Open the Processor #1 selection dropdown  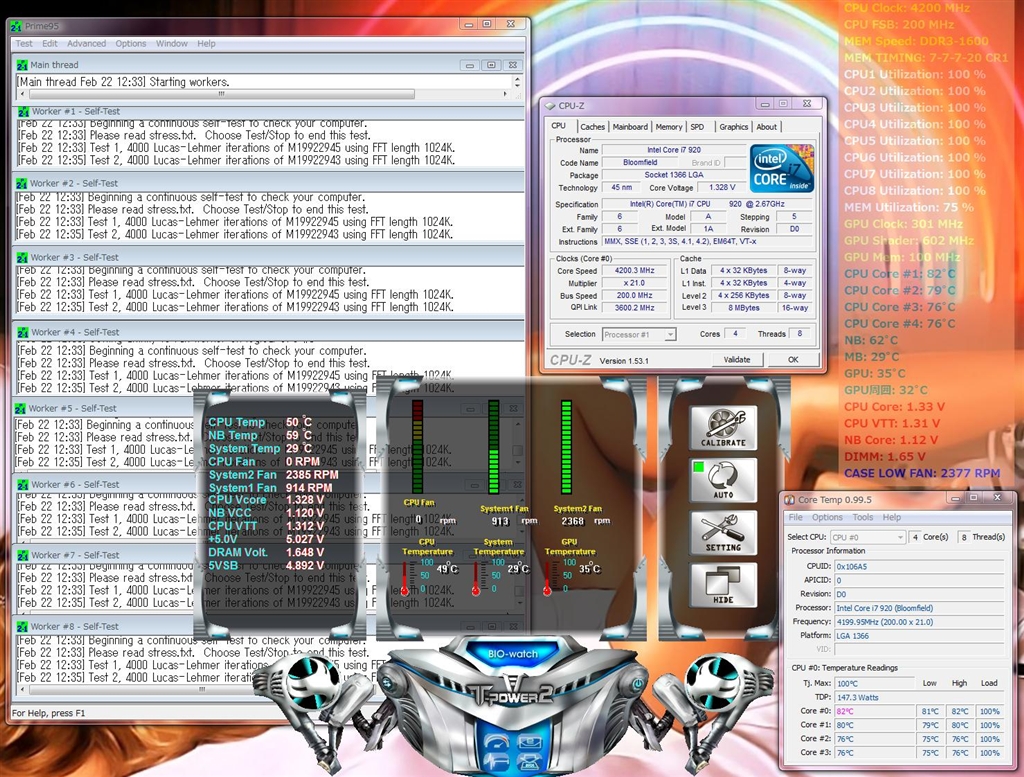(x=639, y=334)
